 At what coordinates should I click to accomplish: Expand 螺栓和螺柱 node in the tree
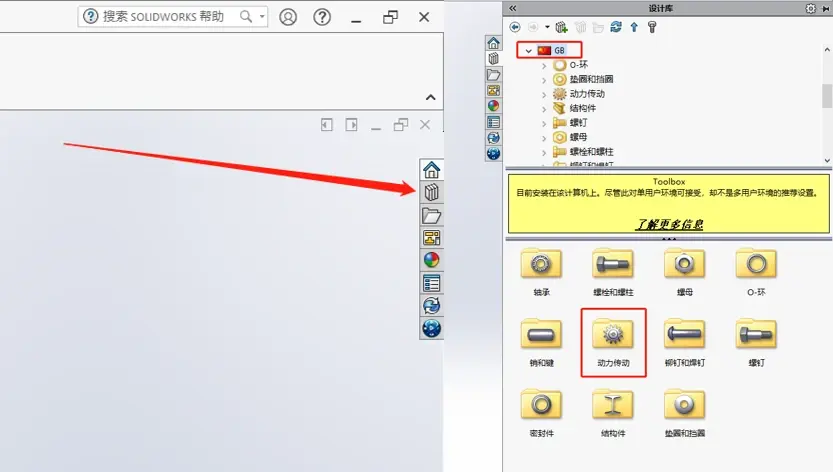click(x=543, y=153)
